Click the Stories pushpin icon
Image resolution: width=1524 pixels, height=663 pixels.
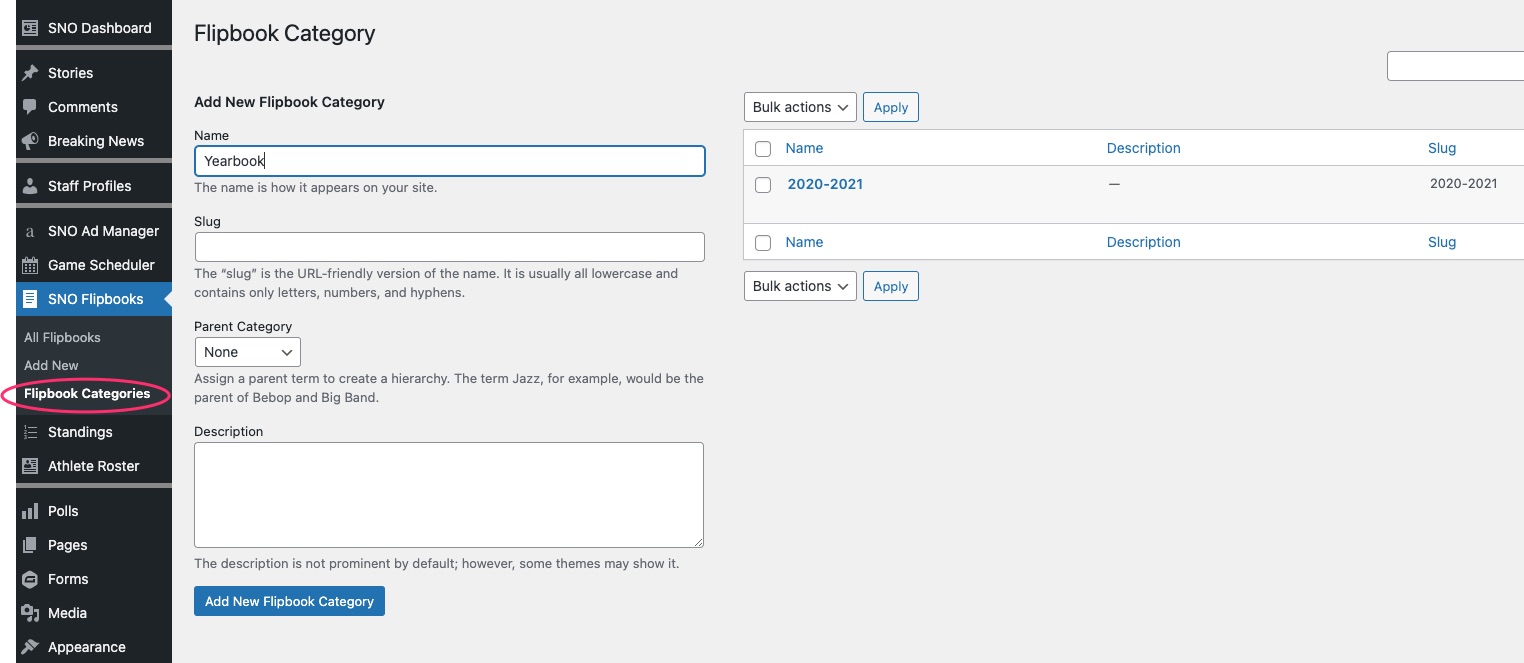tap(30, 73)
